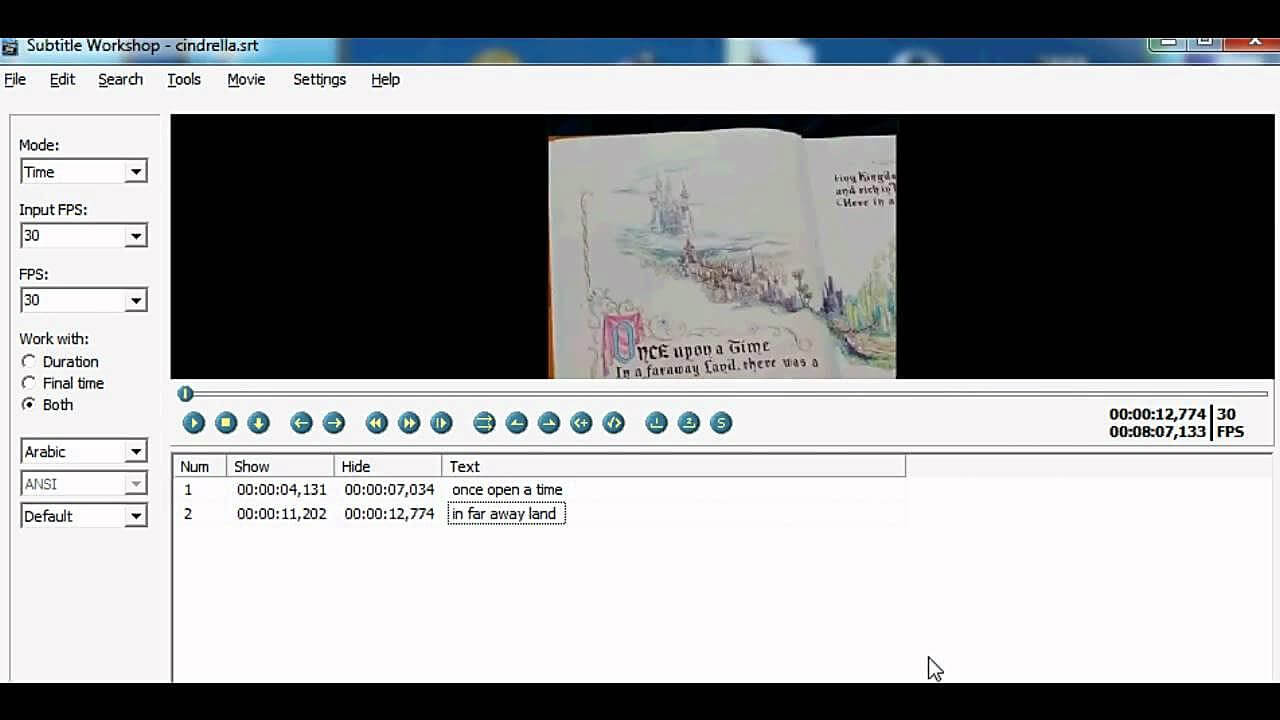The width and height of the screenshot is (1280, 720).
Task: Click the down-arrow scroll list button
Action: pyautogui.click(x=258, y=423)
